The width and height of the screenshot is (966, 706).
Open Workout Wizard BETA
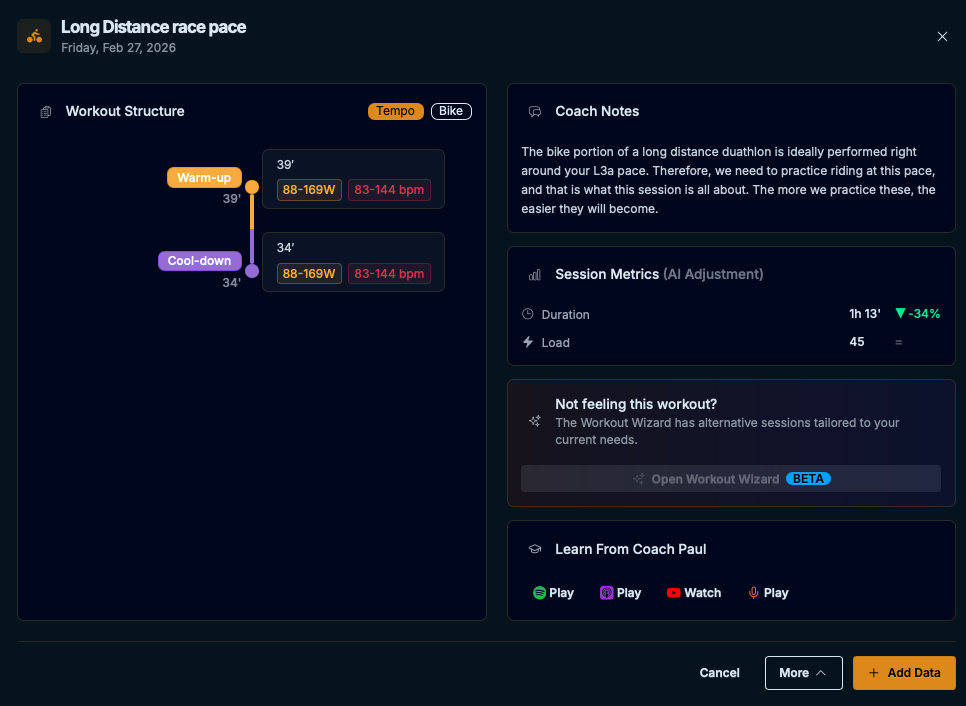click(x=731, y=479)
